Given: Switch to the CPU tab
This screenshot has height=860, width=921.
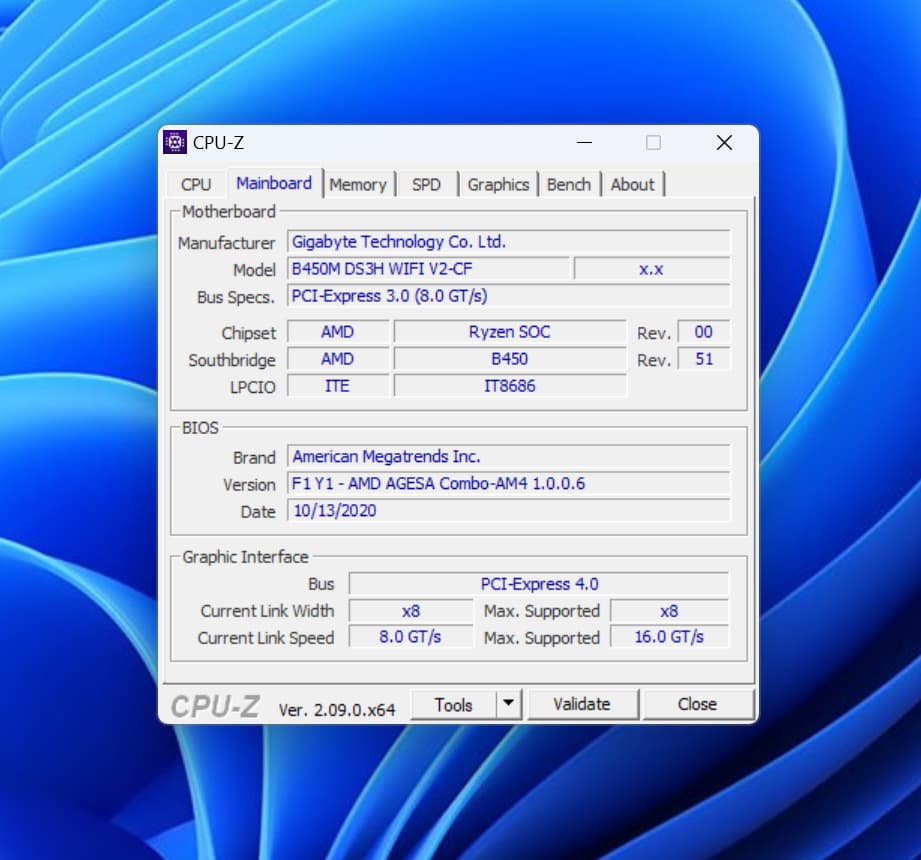Looking at the screenshot, I should click(x=196, y=184).
